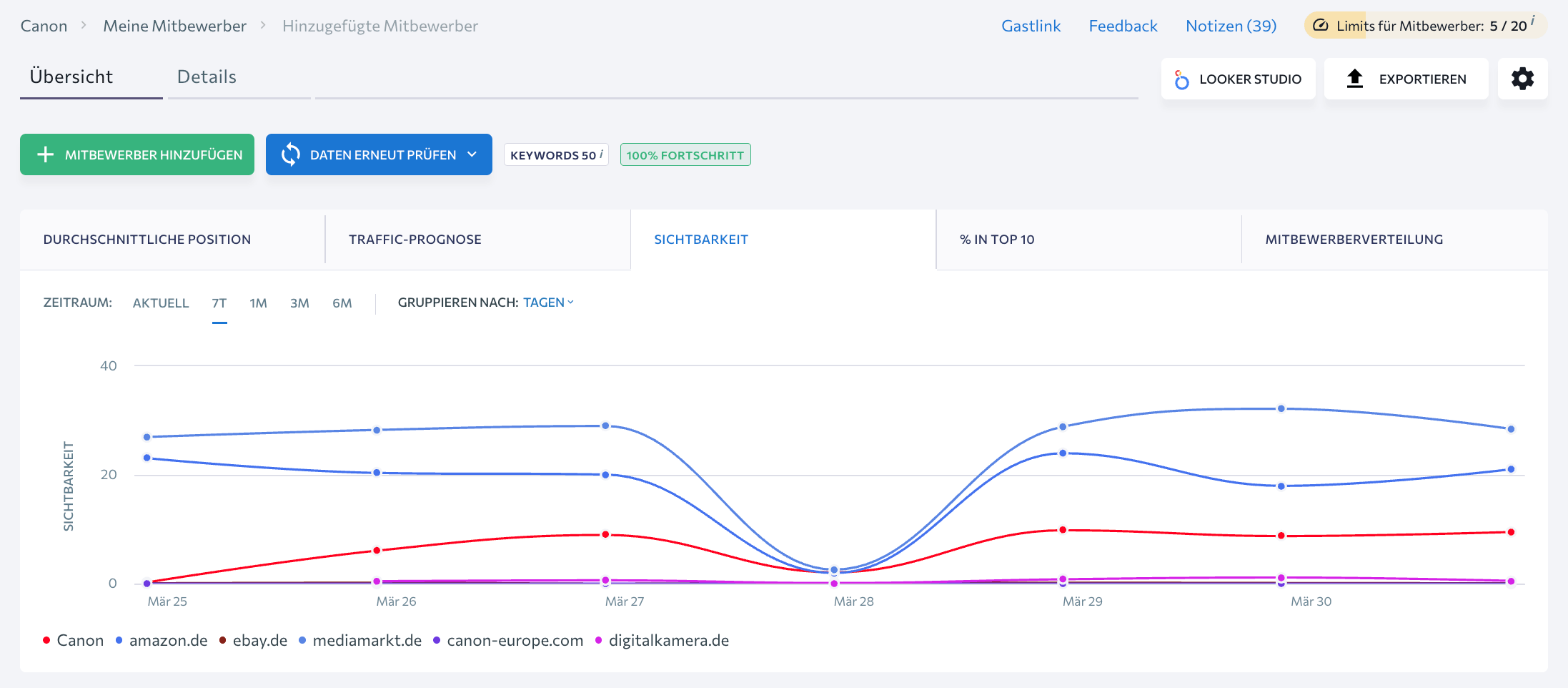Open settings via the gear icon

pyautogui.click(x=1522, y=79)
